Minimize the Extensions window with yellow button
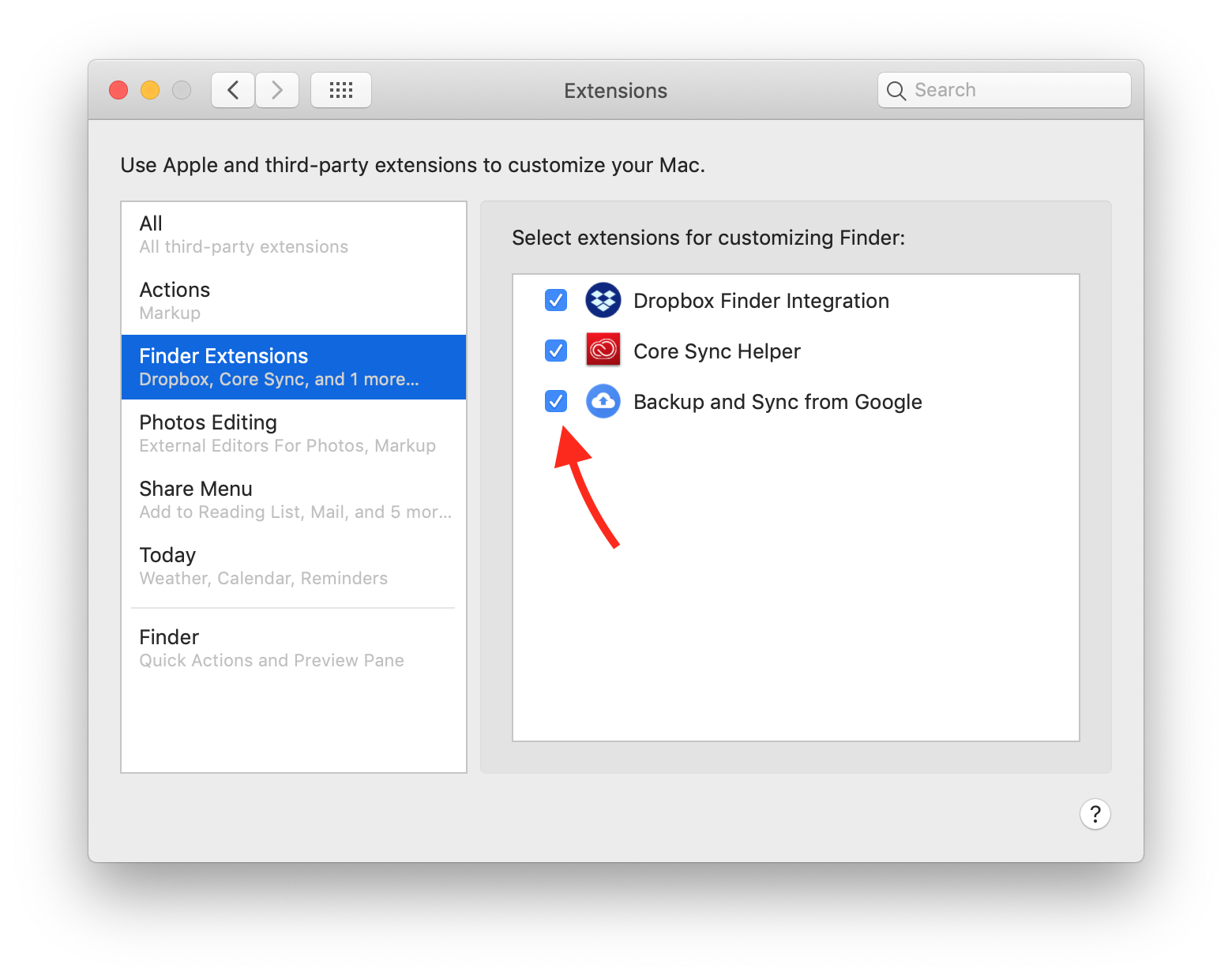1232x979 pixels. click(x=150, y=90)
